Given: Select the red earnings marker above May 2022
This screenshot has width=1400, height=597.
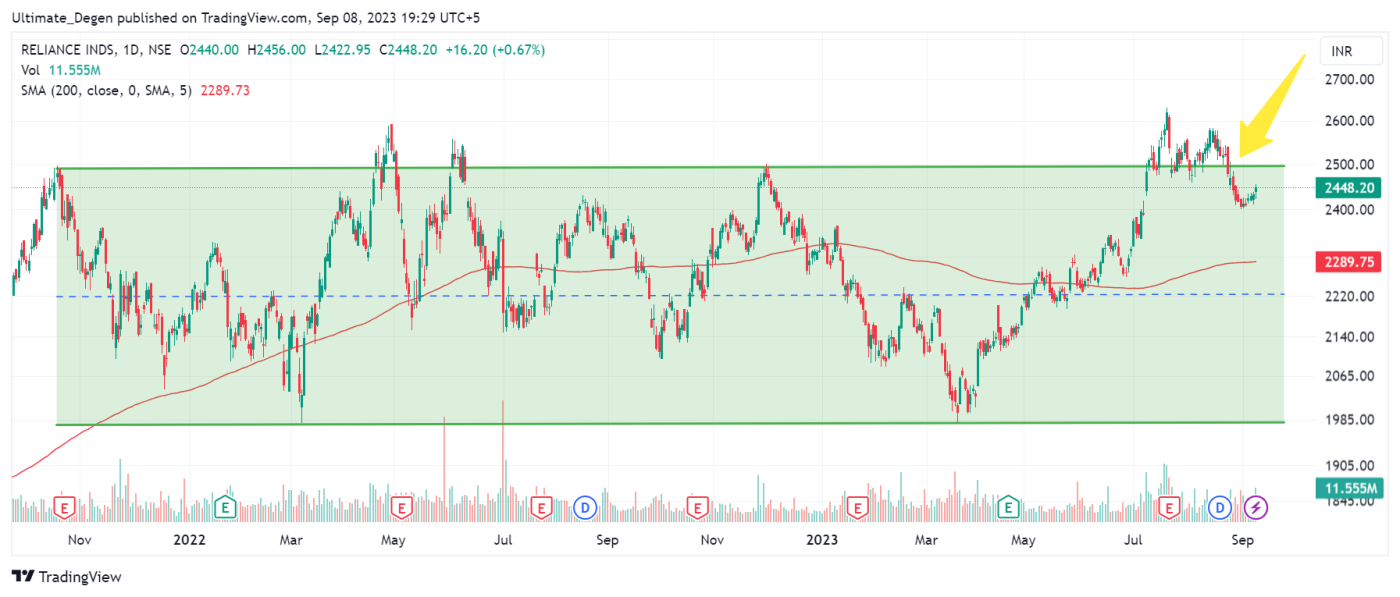Looking at the screenshot, I should pyautogui.click(x=402, y=508).
